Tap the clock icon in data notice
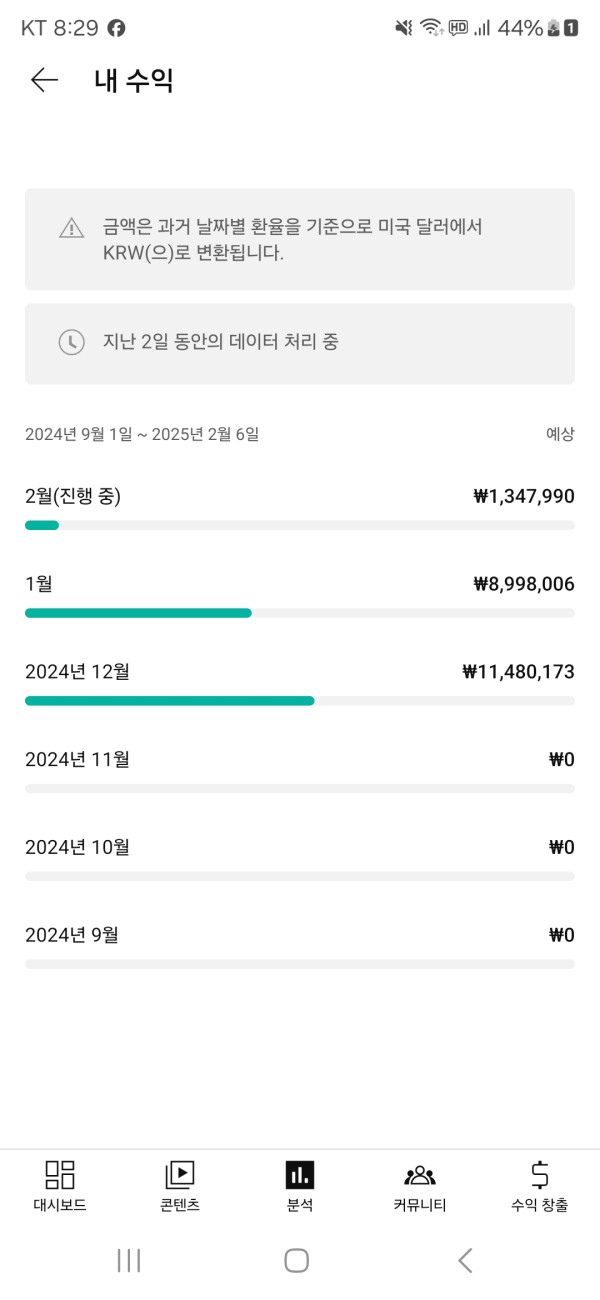The width and height of the screenshot is (600, 1300). [x=71, y=342]
